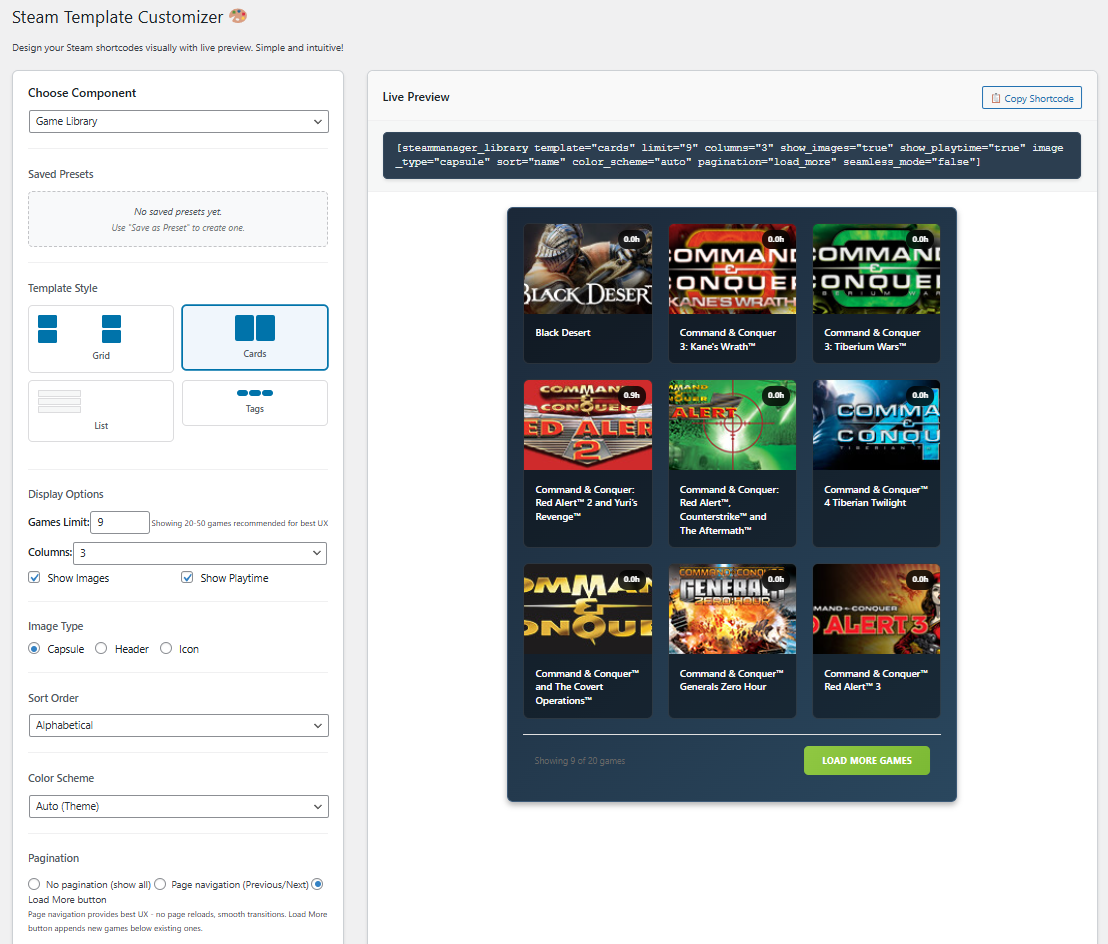The width and height of the screenshot is (1108, 944).
Task: Click the Load More Games button
Action: click(x=866, y=761)
